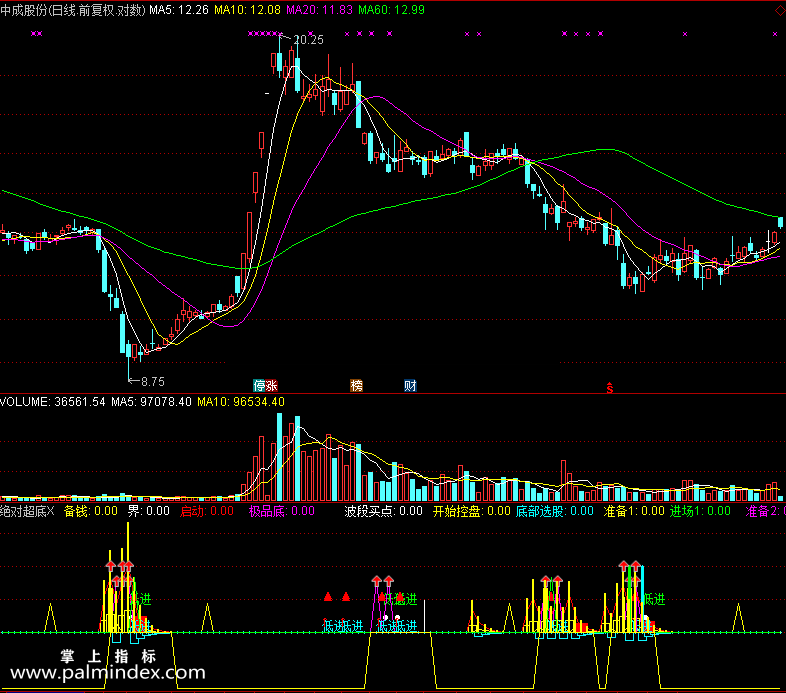This screenshot has height=693, width=786.
Task: Open the 财 financial report marker icon
Action: pyautogui.click(x=410, y=386)
